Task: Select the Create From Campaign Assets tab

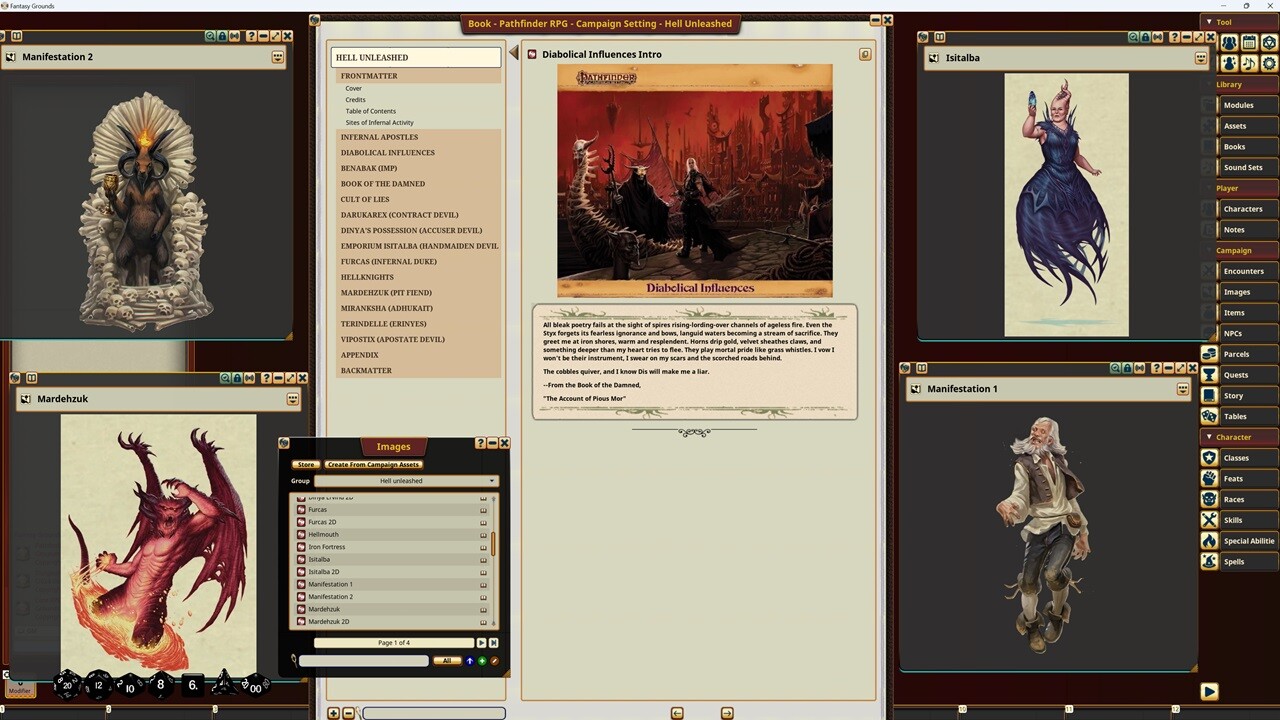Action: (373, 464)
